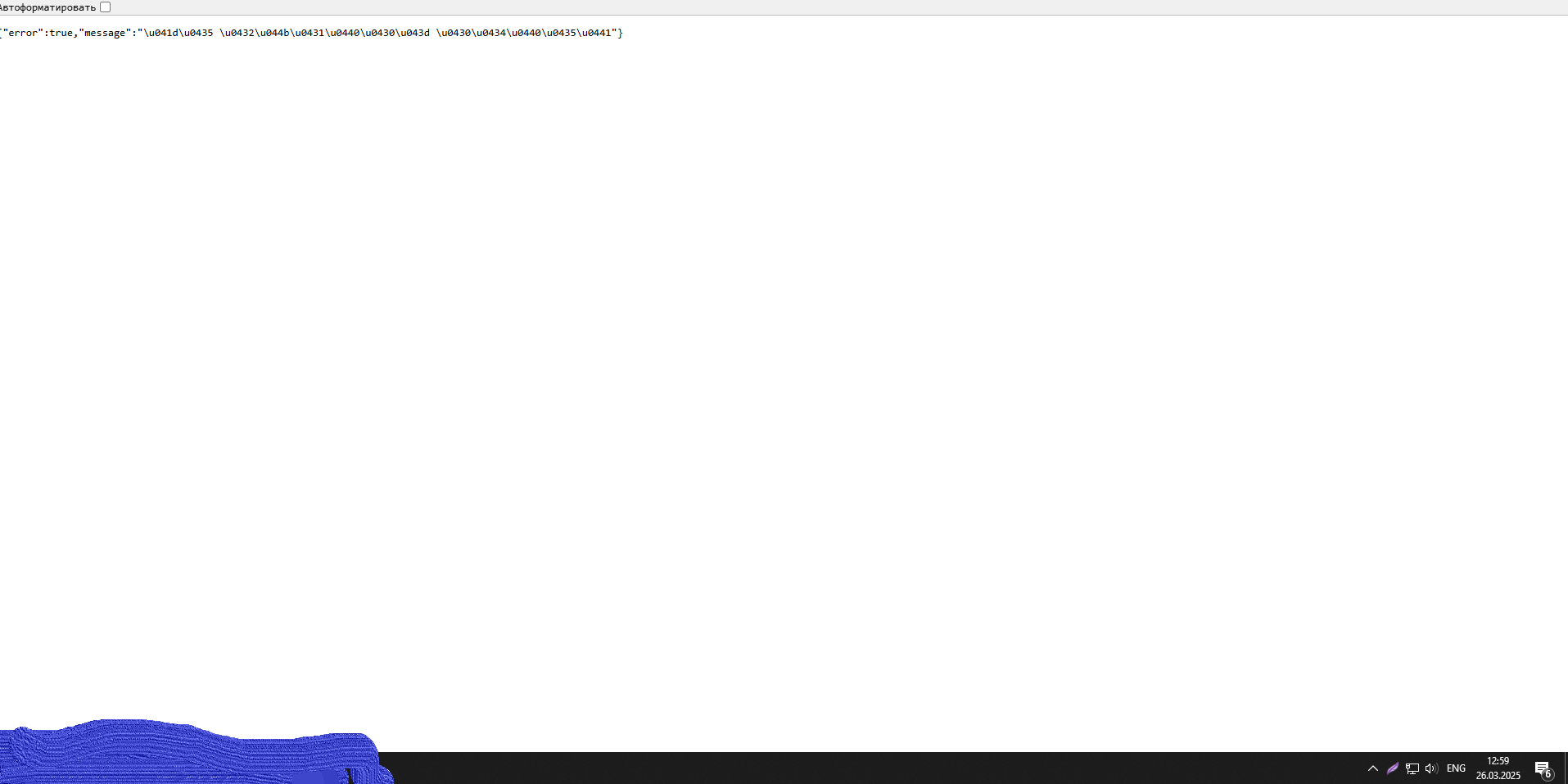
Task: Open the network status tray icon
Action: (1412, 768)
